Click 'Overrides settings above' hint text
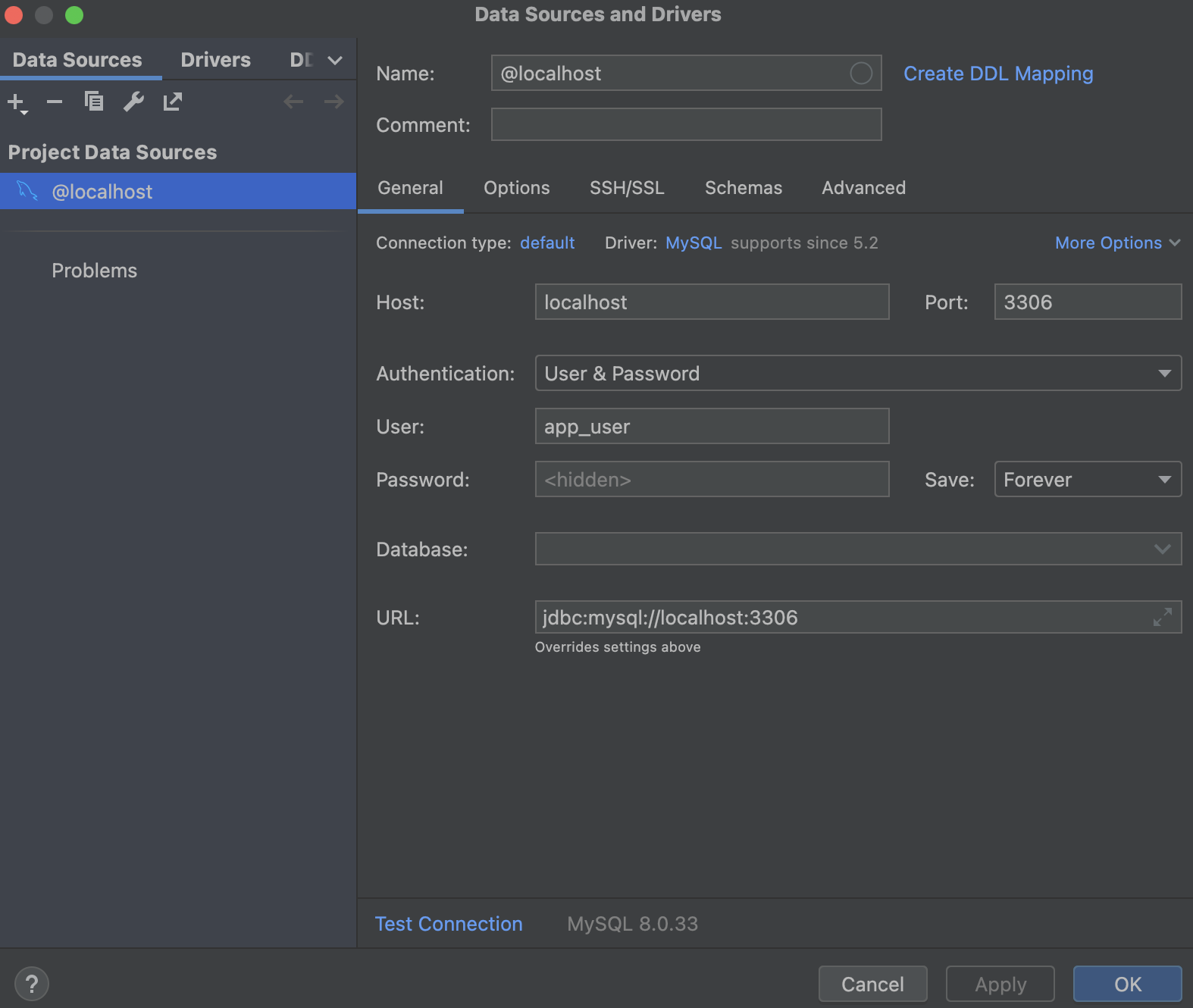 (x=618, y=647)
